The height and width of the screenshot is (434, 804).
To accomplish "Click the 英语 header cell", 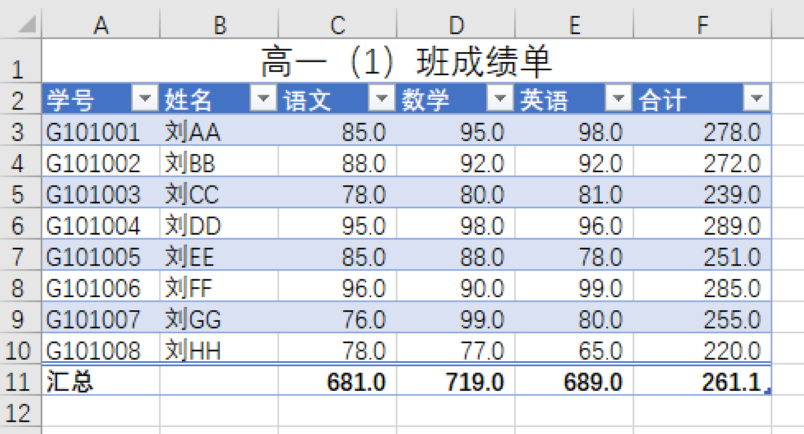I will [574, 98].
